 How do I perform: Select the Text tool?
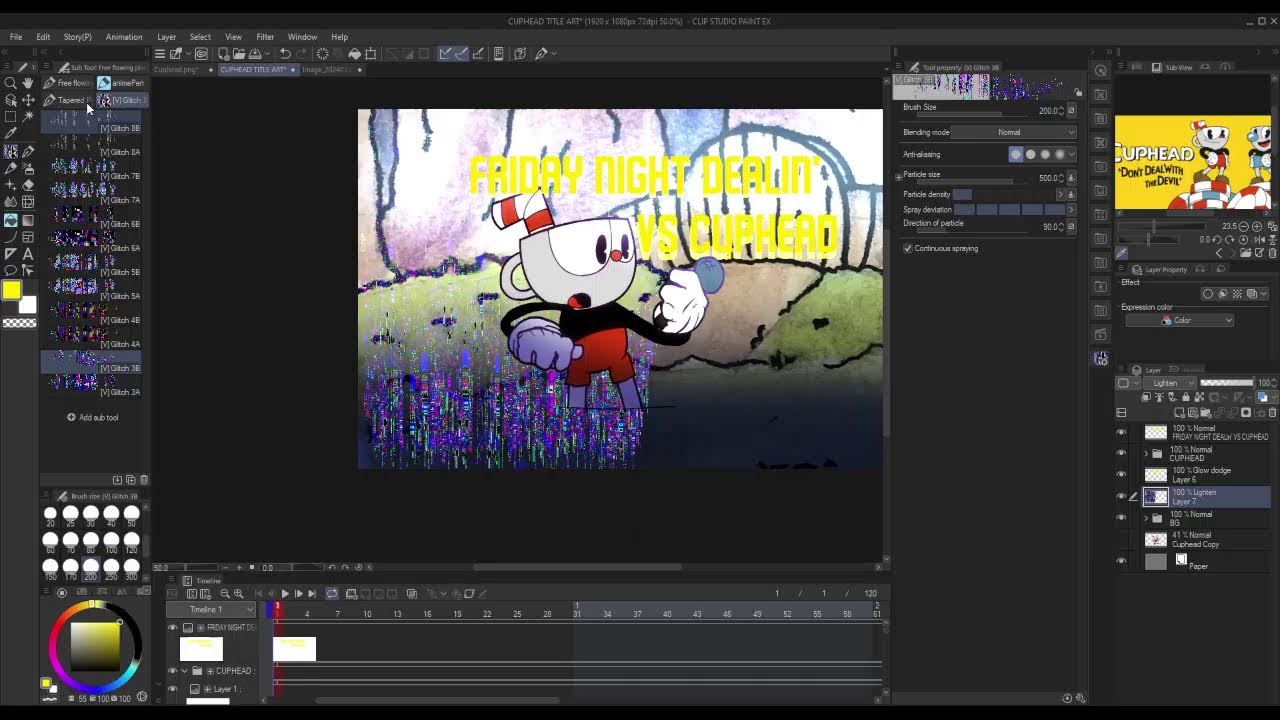(x=28, y=254)
